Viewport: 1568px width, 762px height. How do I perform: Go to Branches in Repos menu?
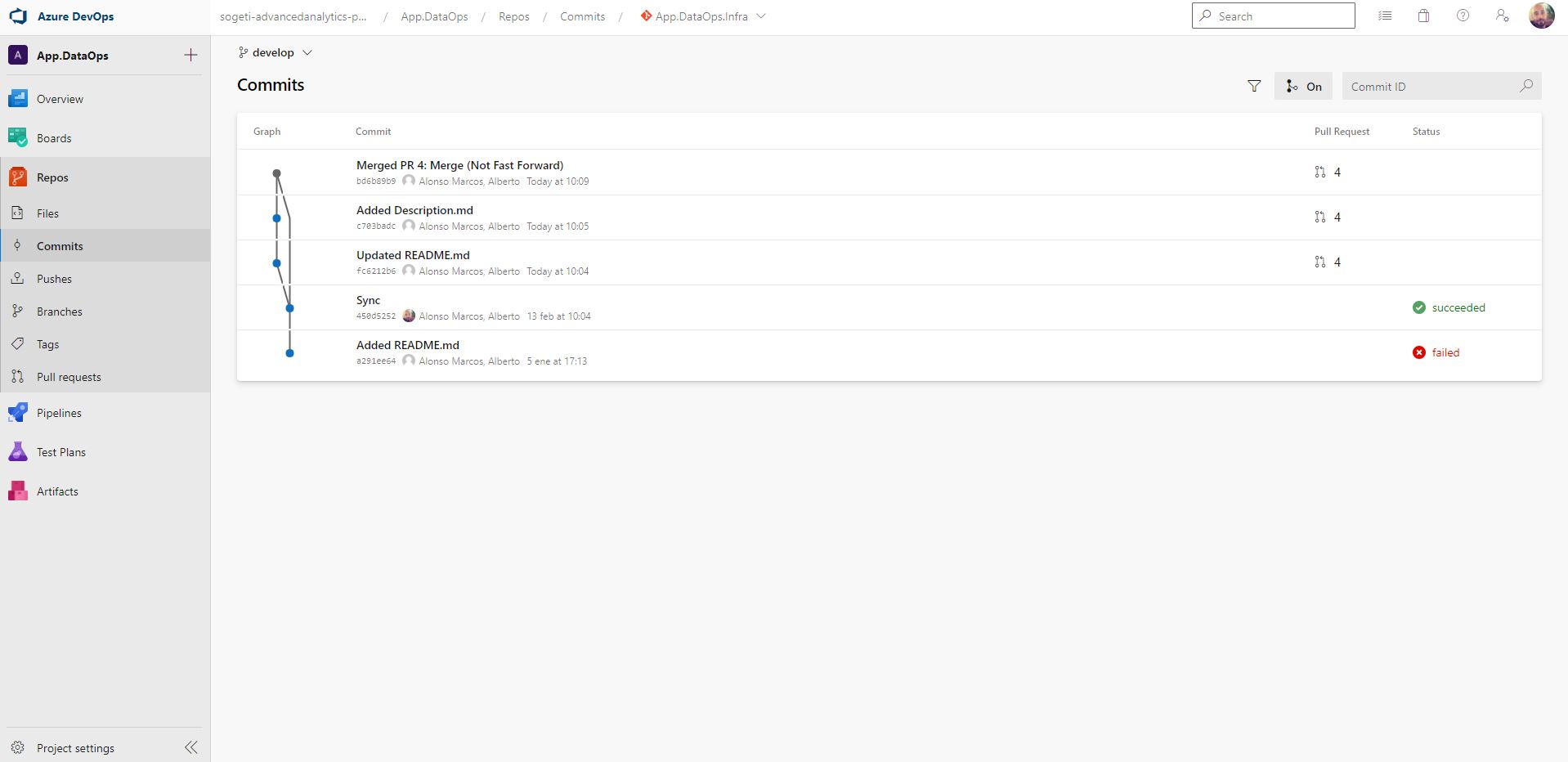click(x=59, y=312)
